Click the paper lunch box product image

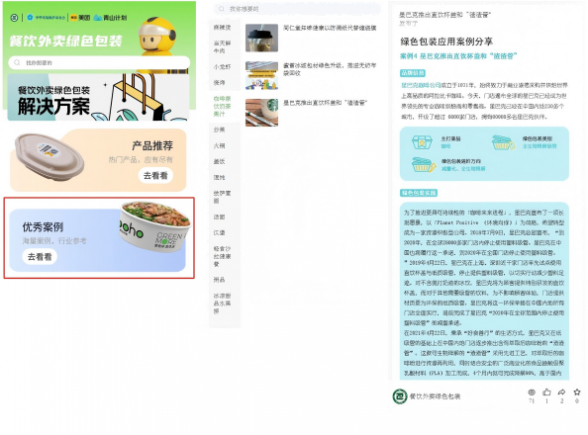click(49, 157)
